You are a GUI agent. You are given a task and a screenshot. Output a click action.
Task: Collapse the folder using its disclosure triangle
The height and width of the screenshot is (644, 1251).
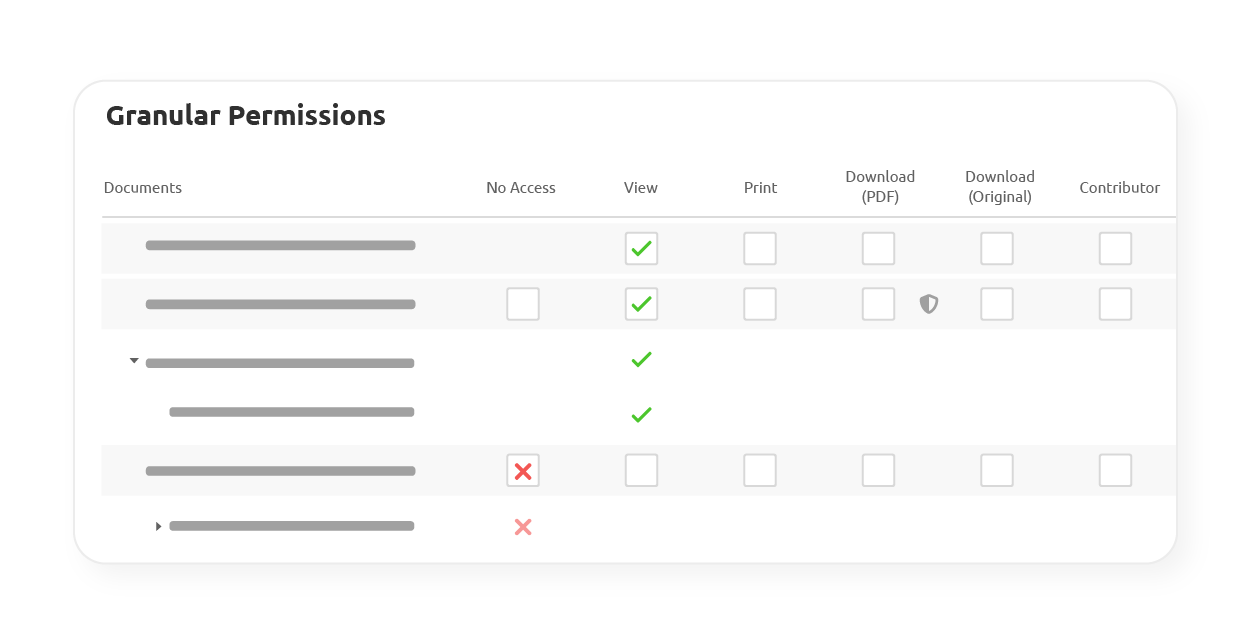coord(134,361)
